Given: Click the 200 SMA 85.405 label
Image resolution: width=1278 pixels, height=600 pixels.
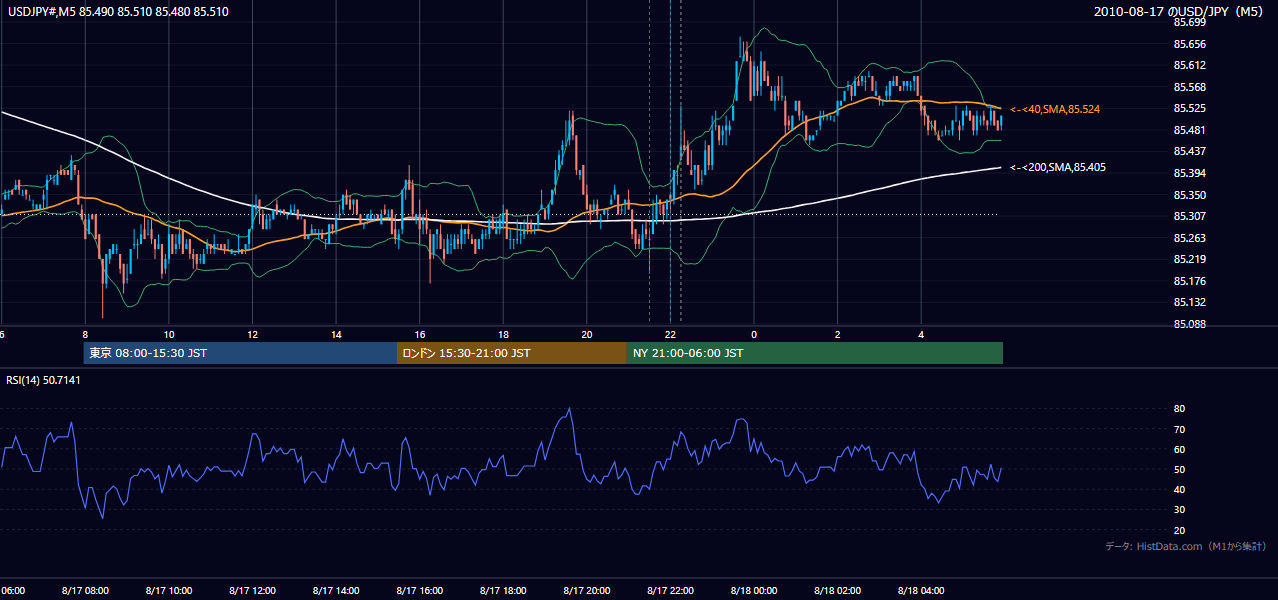Looking at the screenshot, I should click(x=1058, y=168).
